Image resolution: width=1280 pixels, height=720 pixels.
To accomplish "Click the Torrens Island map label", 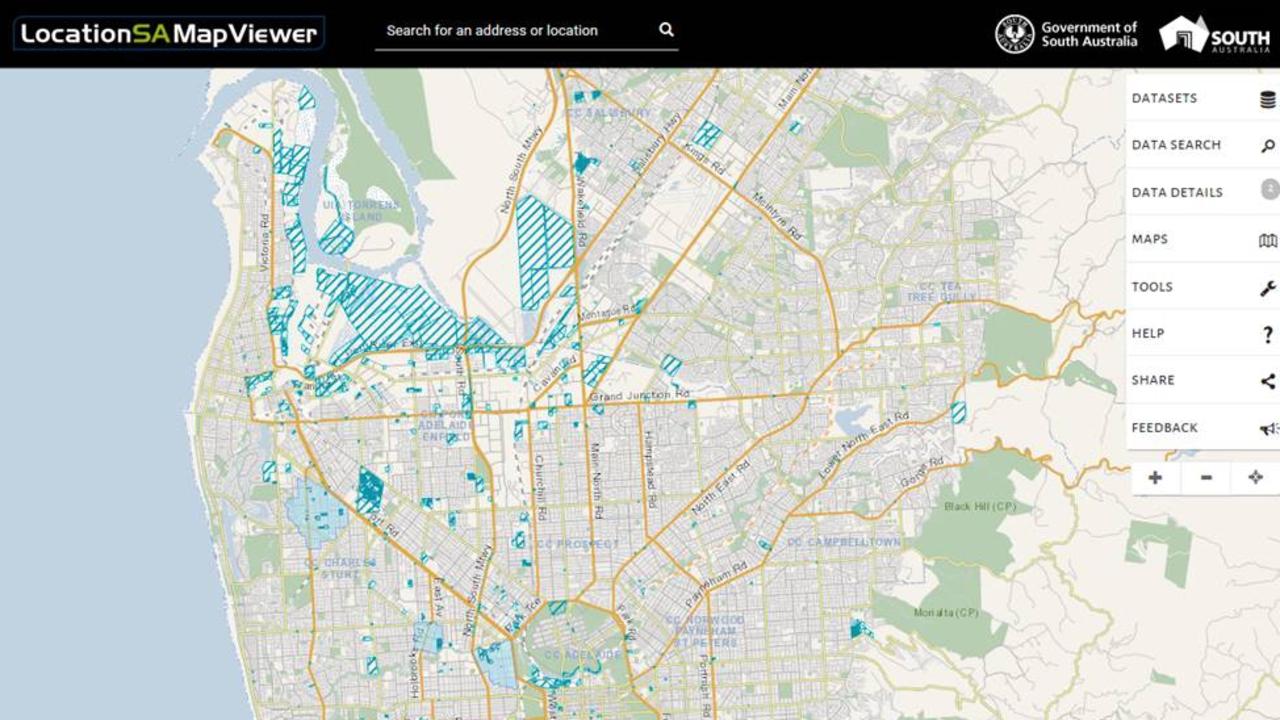I will (361, 210).
